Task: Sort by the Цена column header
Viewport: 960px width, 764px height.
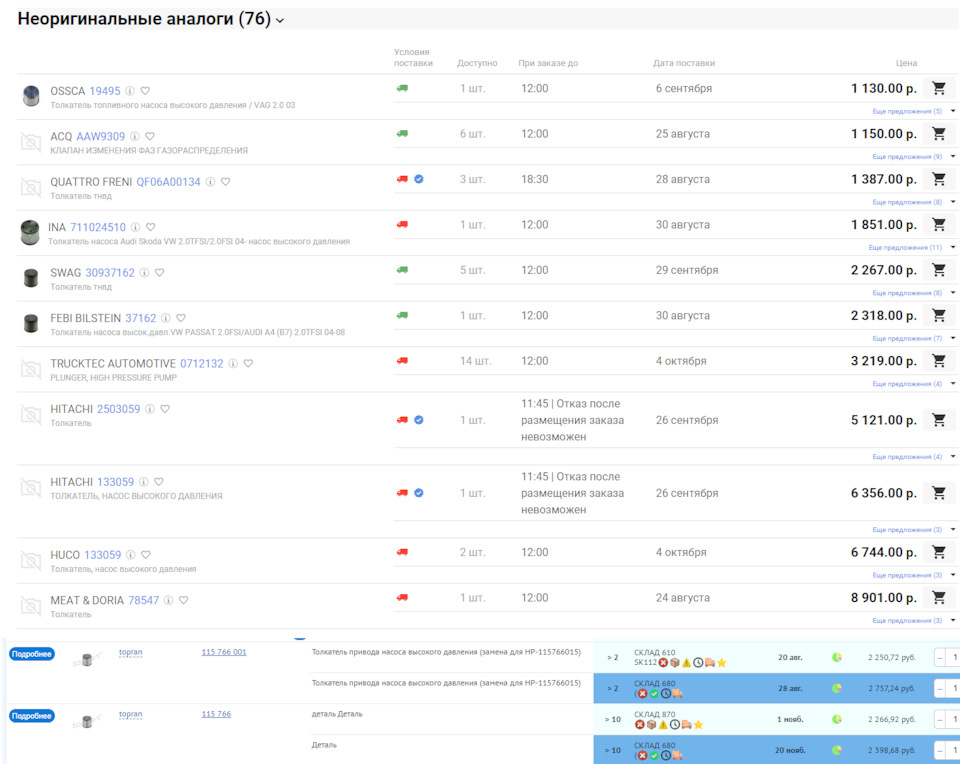Action: tap(906, 63)
